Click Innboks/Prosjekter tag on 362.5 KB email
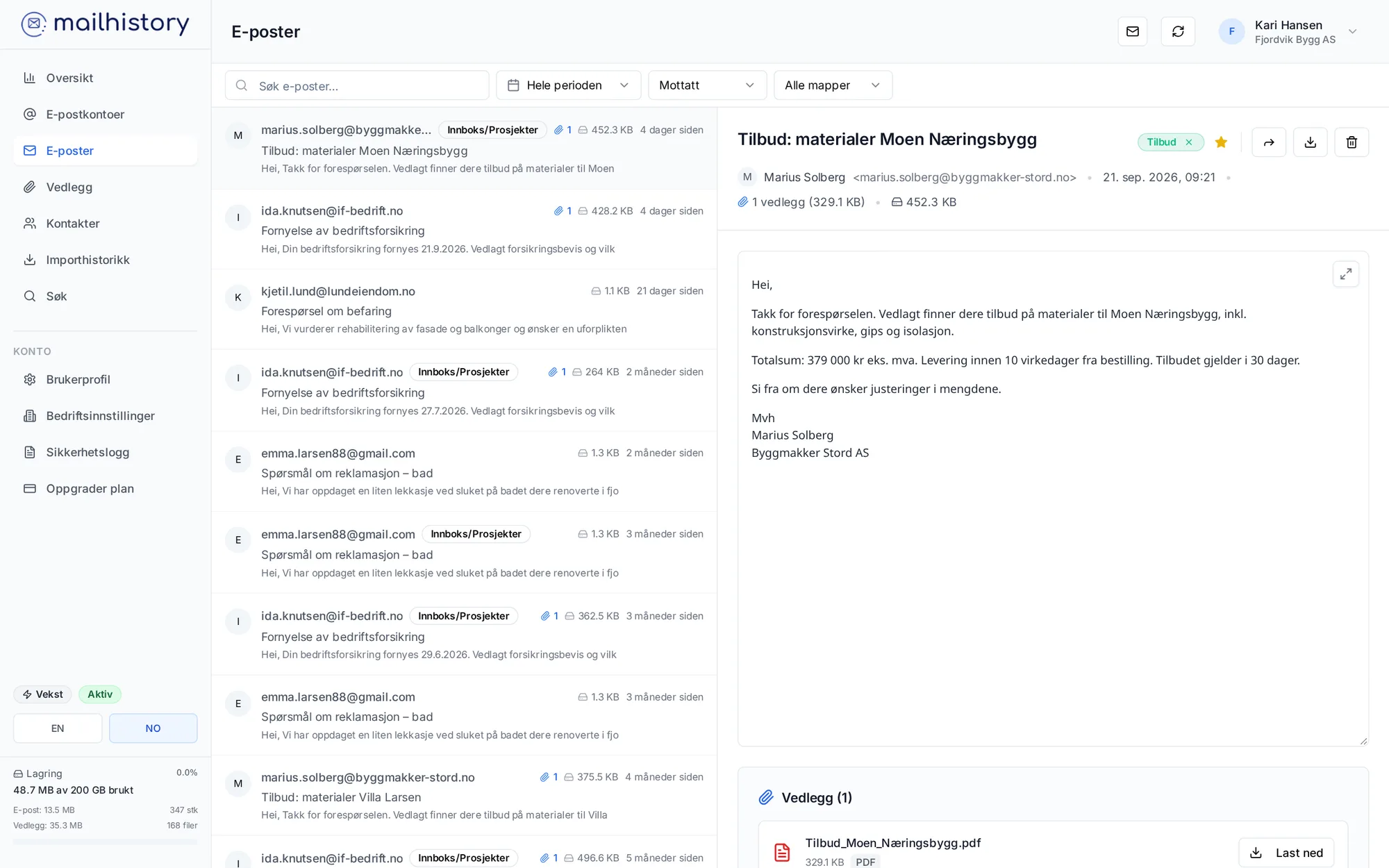 pos(464,616)
